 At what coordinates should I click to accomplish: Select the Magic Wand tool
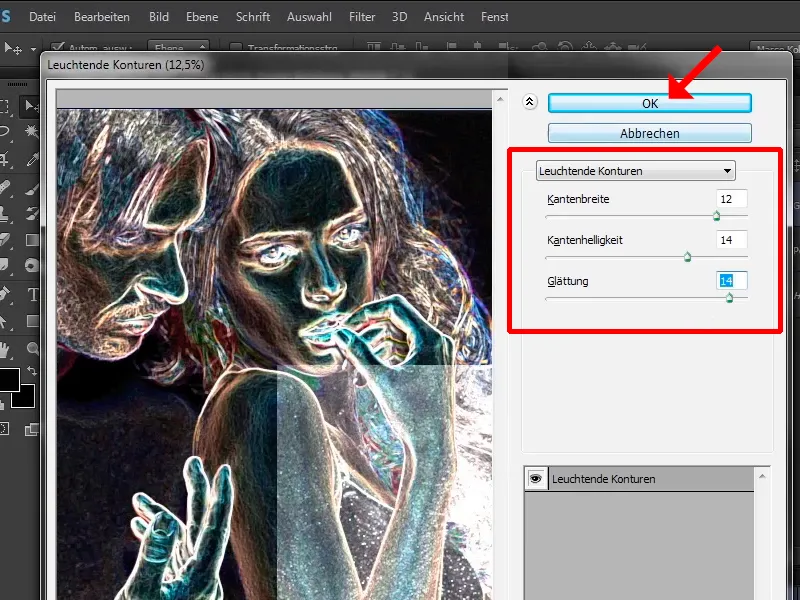pos(31,132)
